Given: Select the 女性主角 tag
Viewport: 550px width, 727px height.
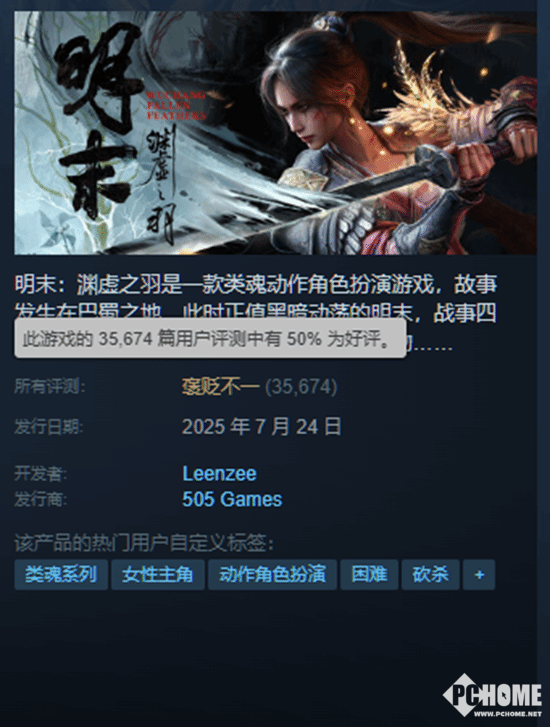Looking at the screenshot, I should pyautogui.click(x=158, y=575).
